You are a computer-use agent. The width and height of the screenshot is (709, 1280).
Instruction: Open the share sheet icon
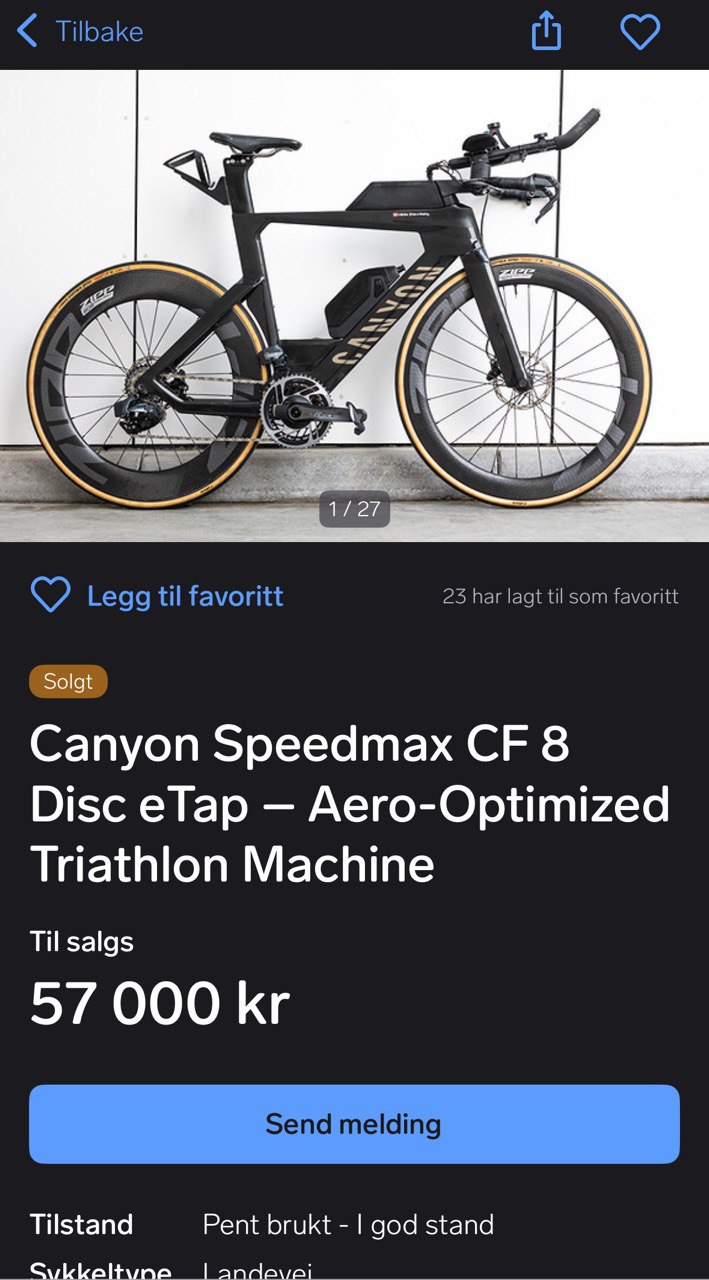pos(546,33)
